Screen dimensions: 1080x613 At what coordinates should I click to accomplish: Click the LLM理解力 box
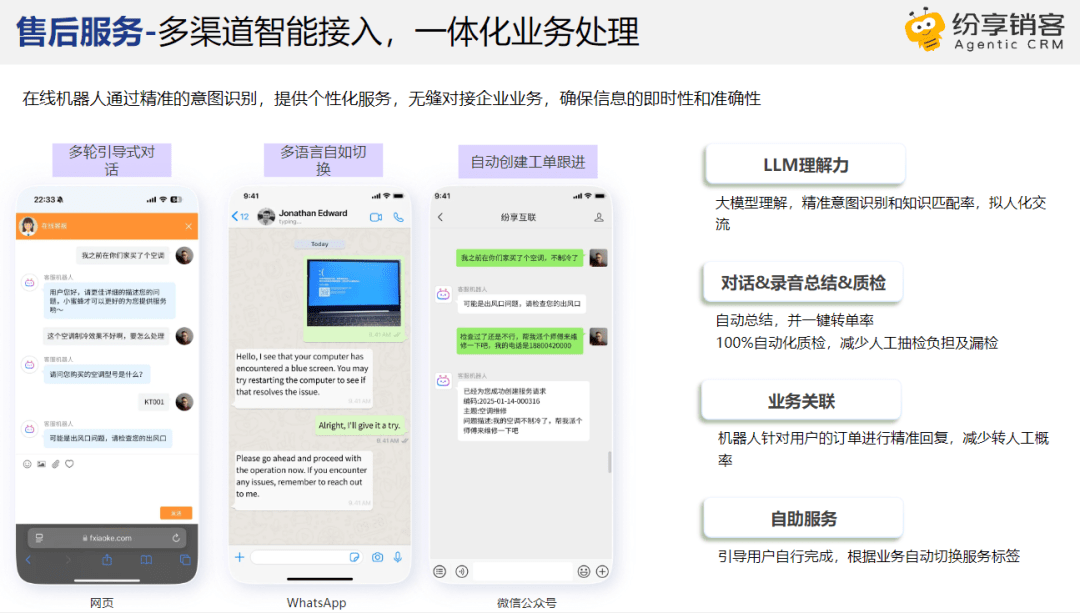[x=805, y=165]
